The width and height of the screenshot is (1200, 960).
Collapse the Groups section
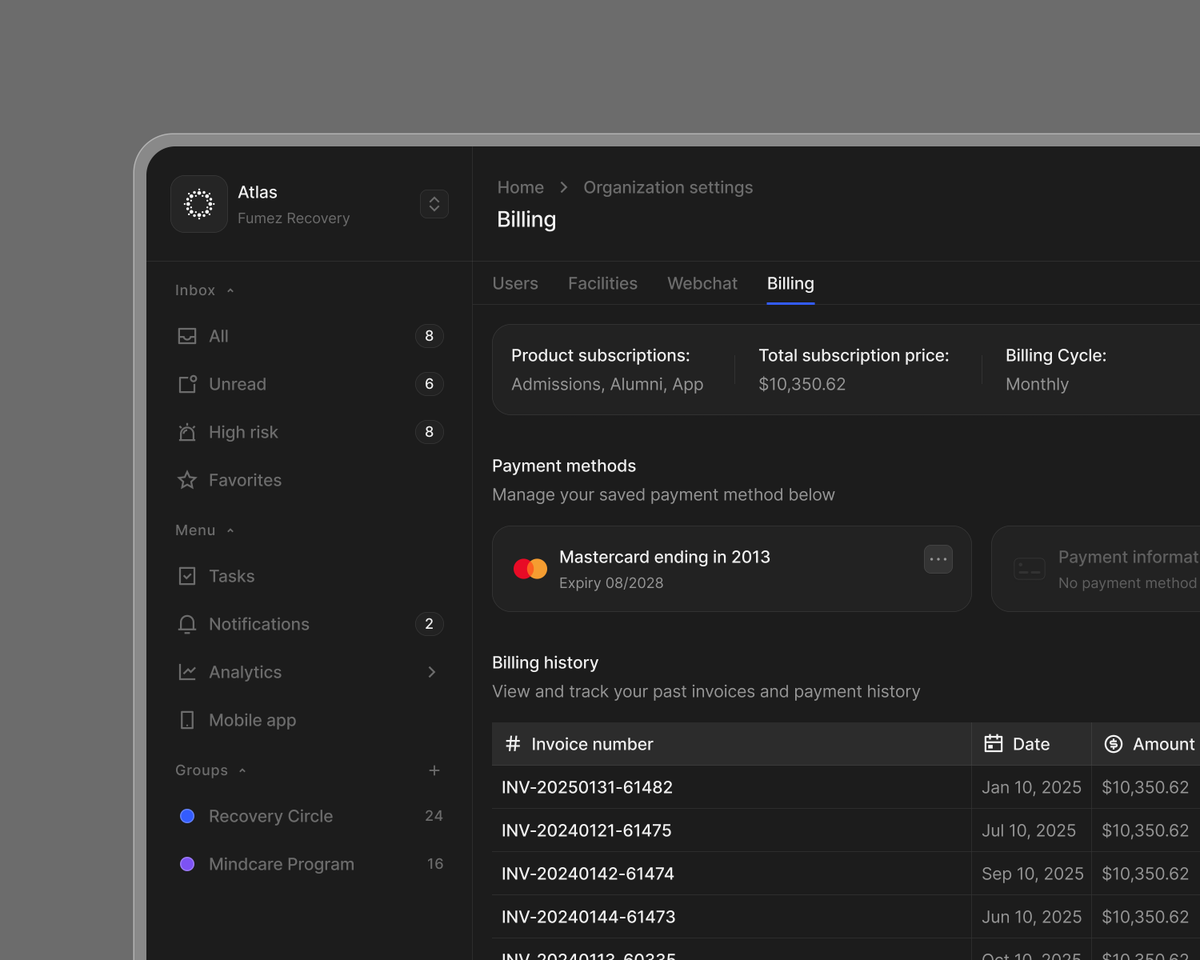point(242,771)
